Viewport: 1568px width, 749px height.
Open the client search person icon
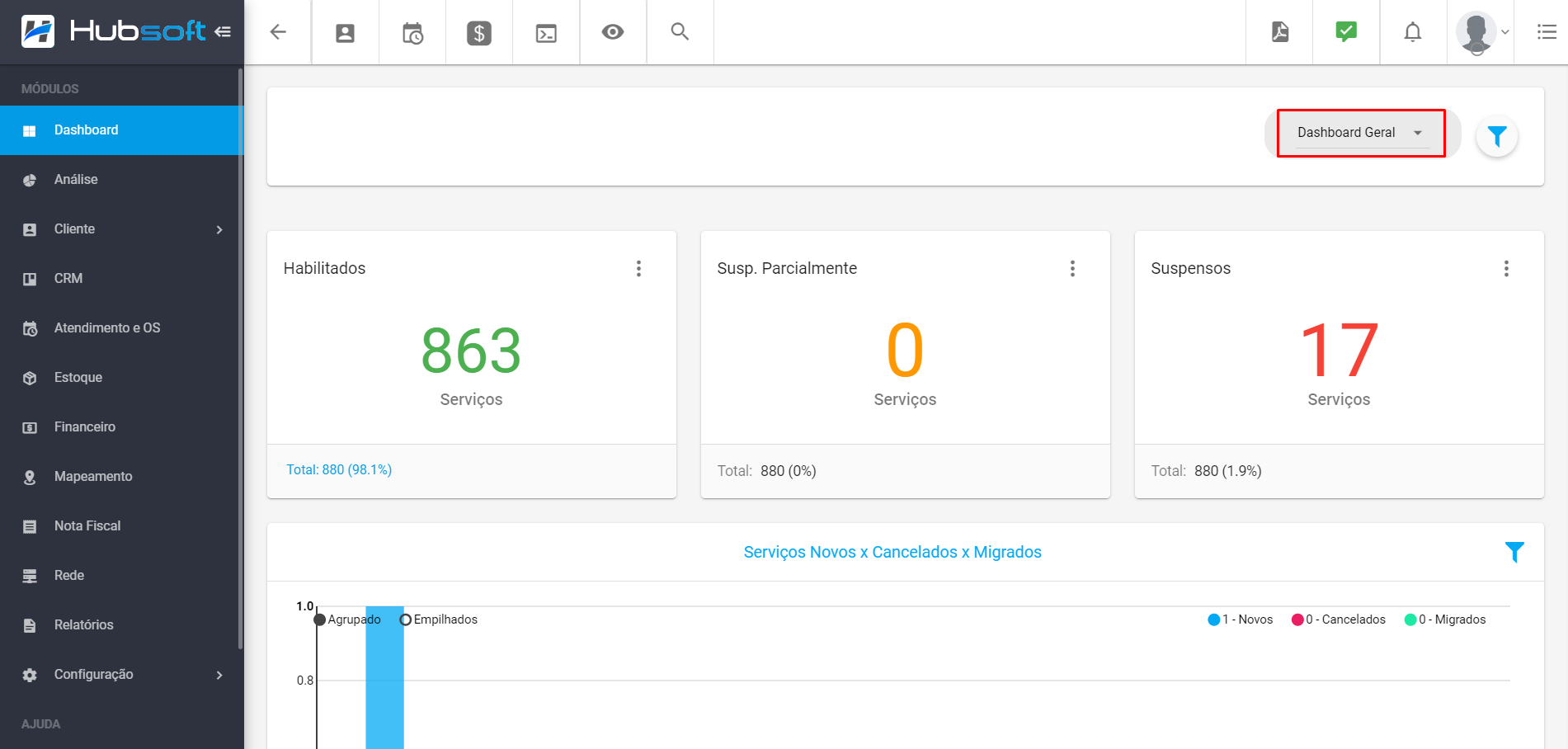pyautogui.click(x=345, y=31)
